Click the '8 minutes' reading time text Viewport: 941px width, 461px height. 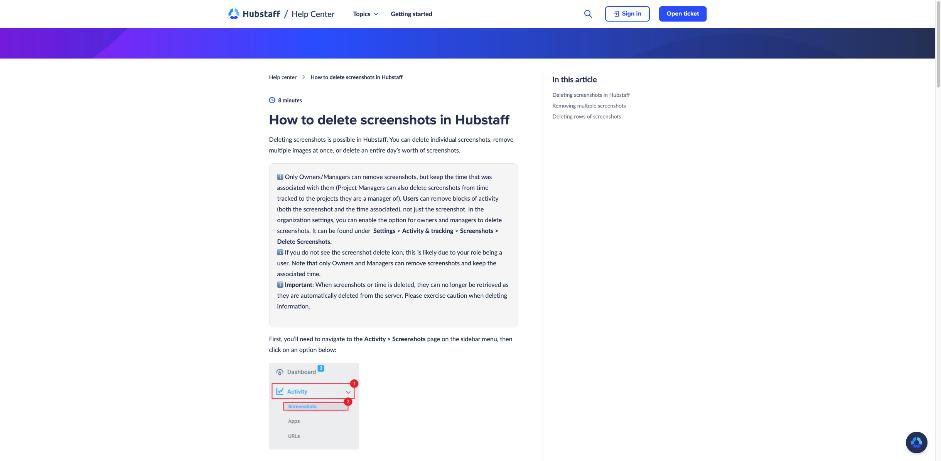(x=290, y=100)
